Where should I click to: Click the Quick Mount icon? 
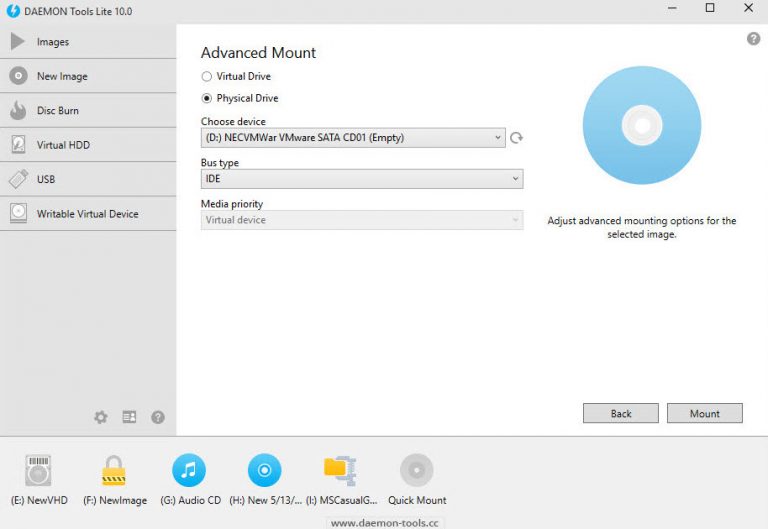(x=416, y=470)
